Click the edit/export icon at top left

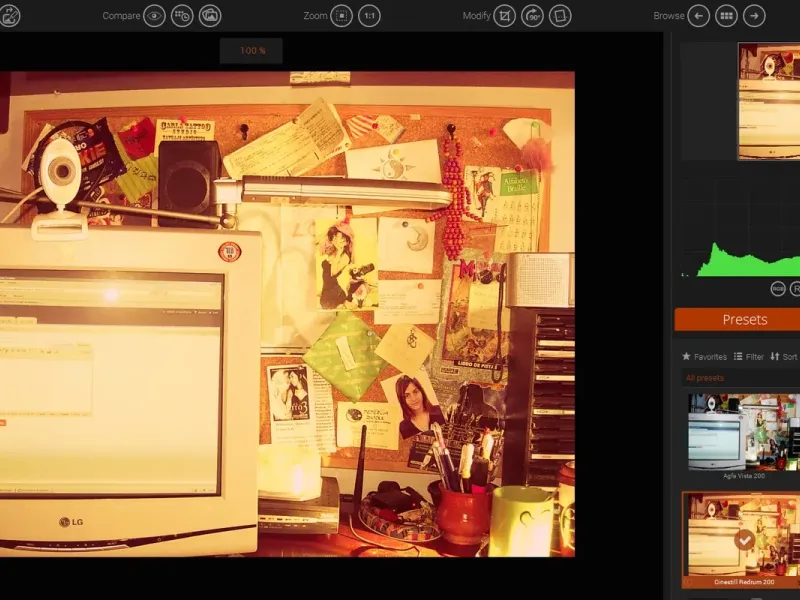click(9, 15)
